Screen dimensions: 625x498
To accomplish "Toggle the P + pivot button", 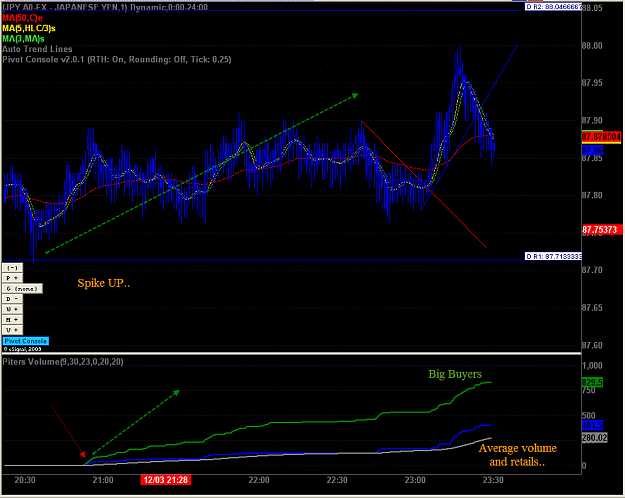I will pos(12,278).
